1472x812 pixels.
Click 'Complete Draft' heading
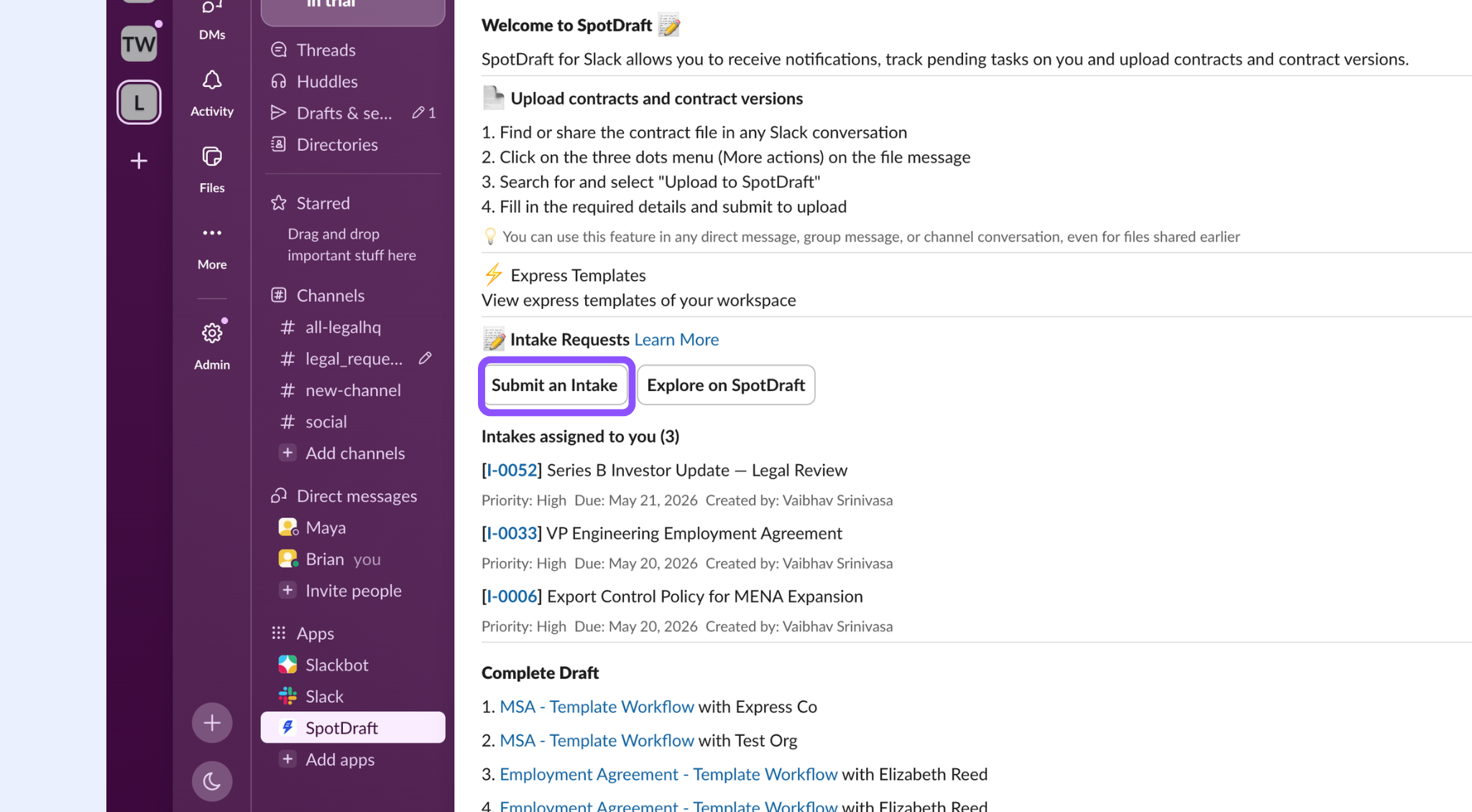tap(540, 673)
